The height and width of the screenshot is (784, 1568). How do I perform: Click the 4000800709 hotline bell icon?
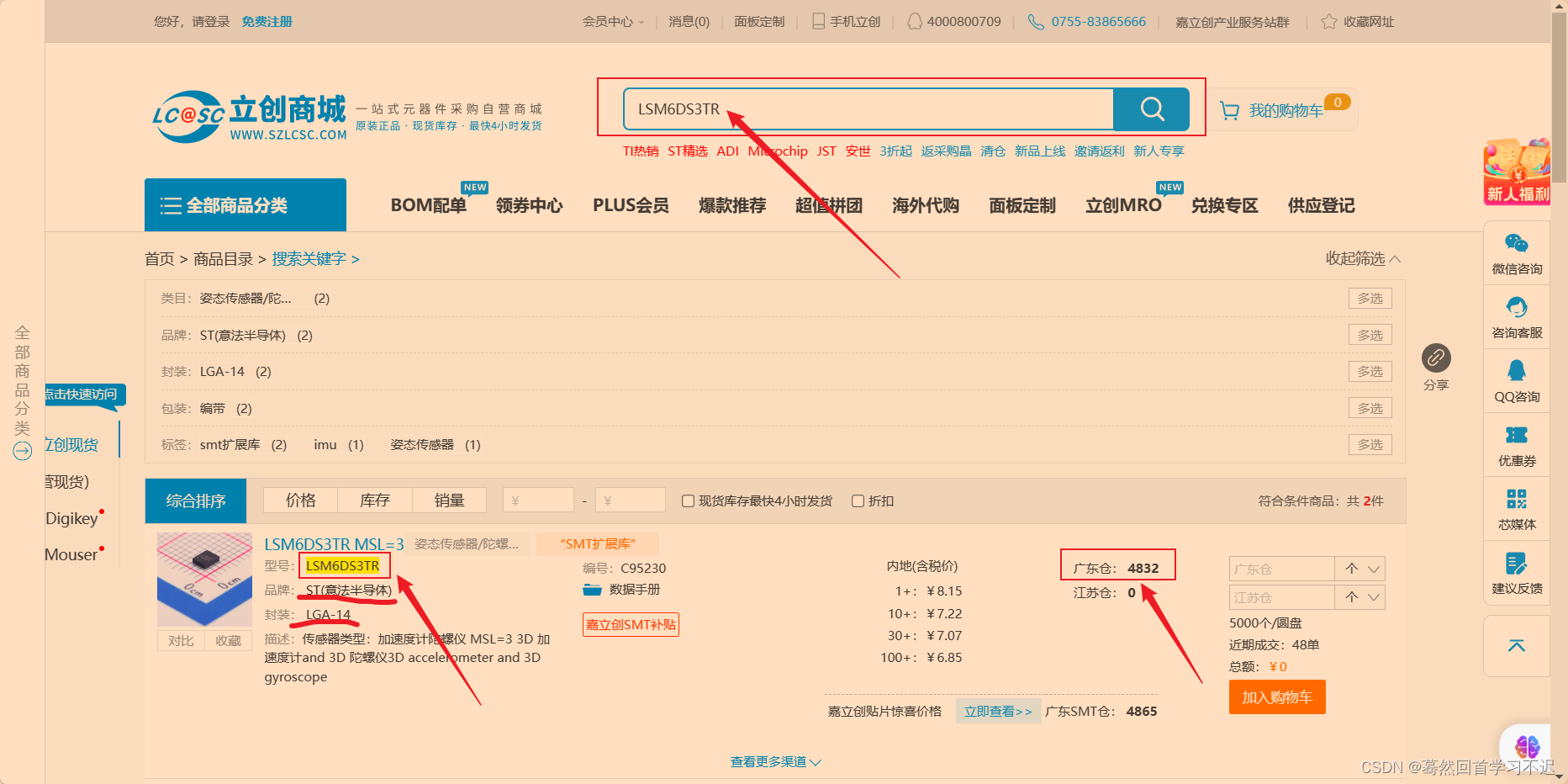(915, 21)
